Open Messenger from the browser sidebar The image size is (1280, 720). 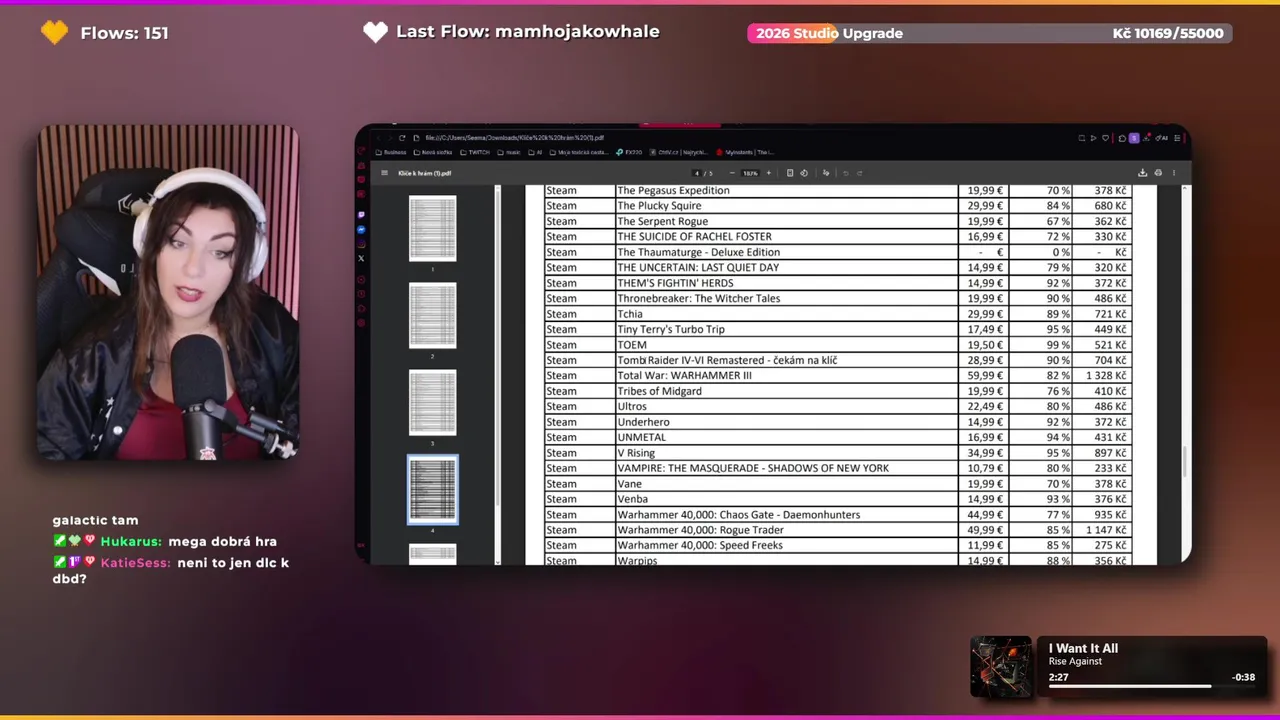coord(361,230)
